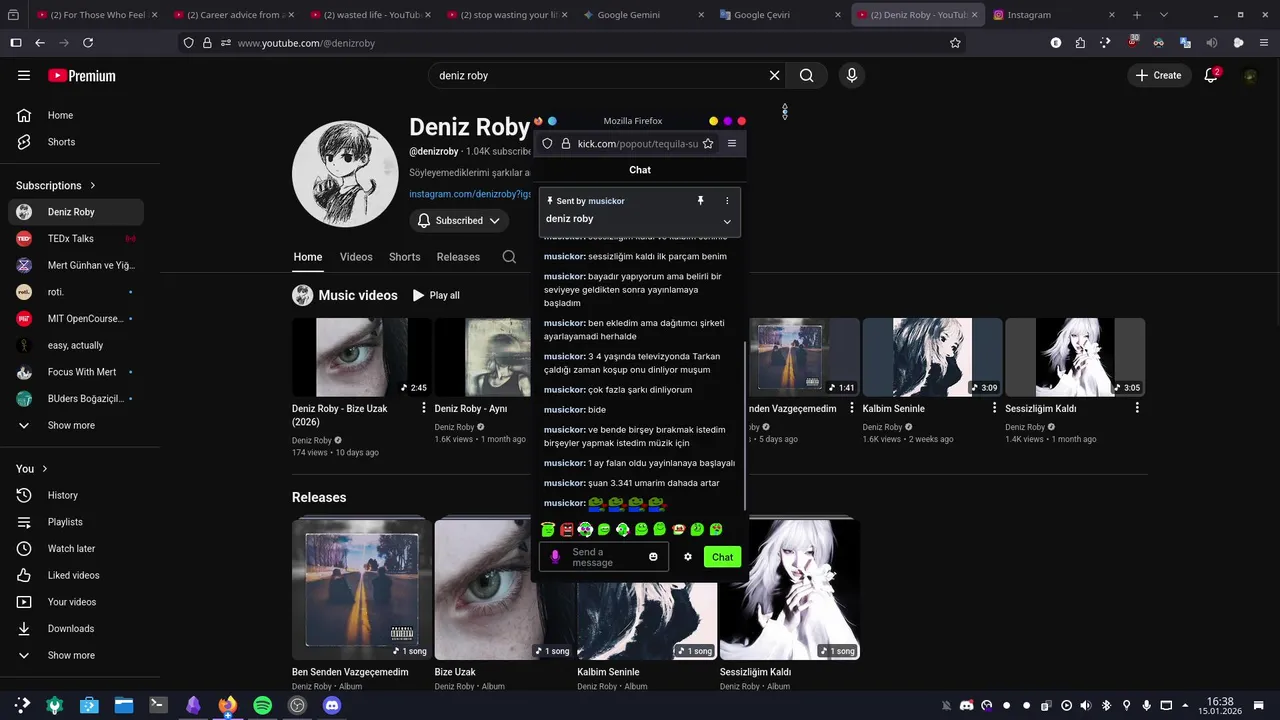This screenshot has height=720, width=1280.
Task: Open the Bize Uzak video thumbnail
Action: (361, 357)
